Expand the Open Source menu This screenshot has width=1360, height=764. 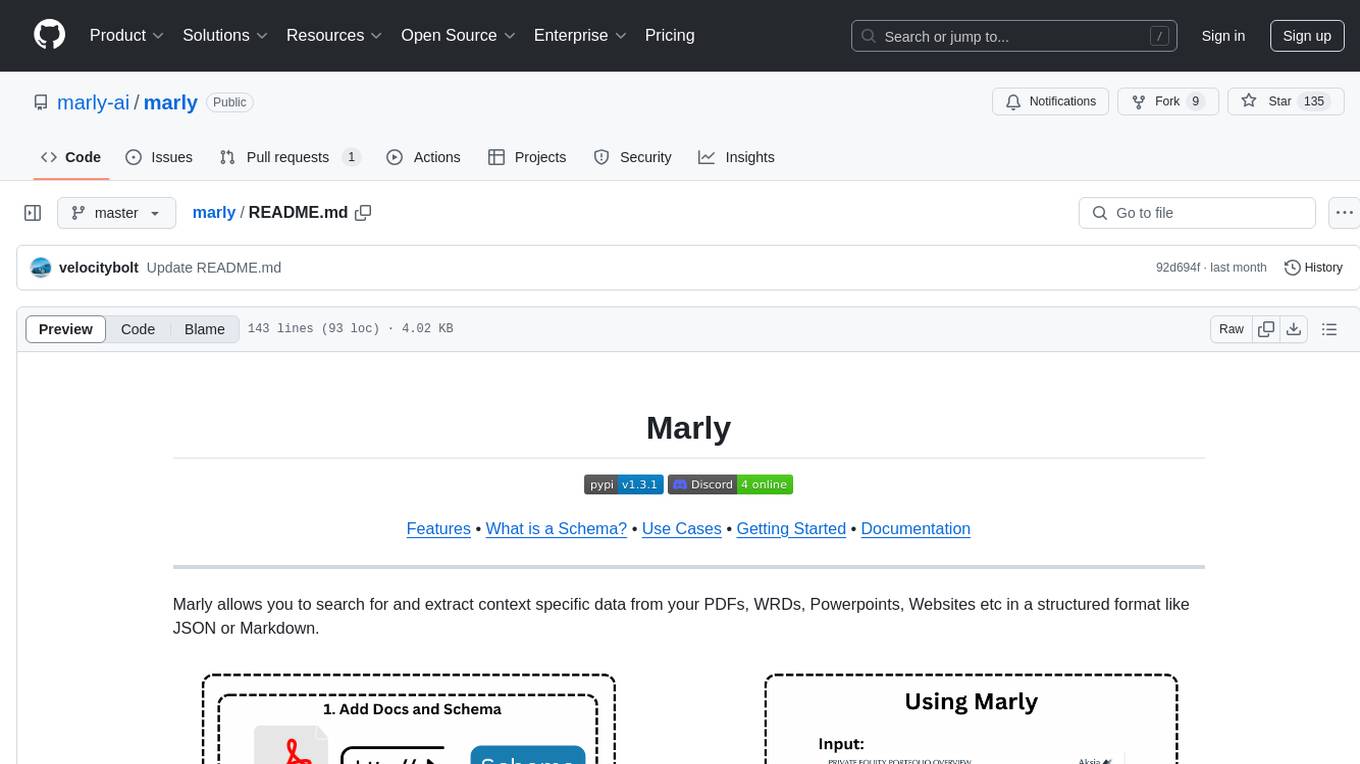click(x=458, y=35)
